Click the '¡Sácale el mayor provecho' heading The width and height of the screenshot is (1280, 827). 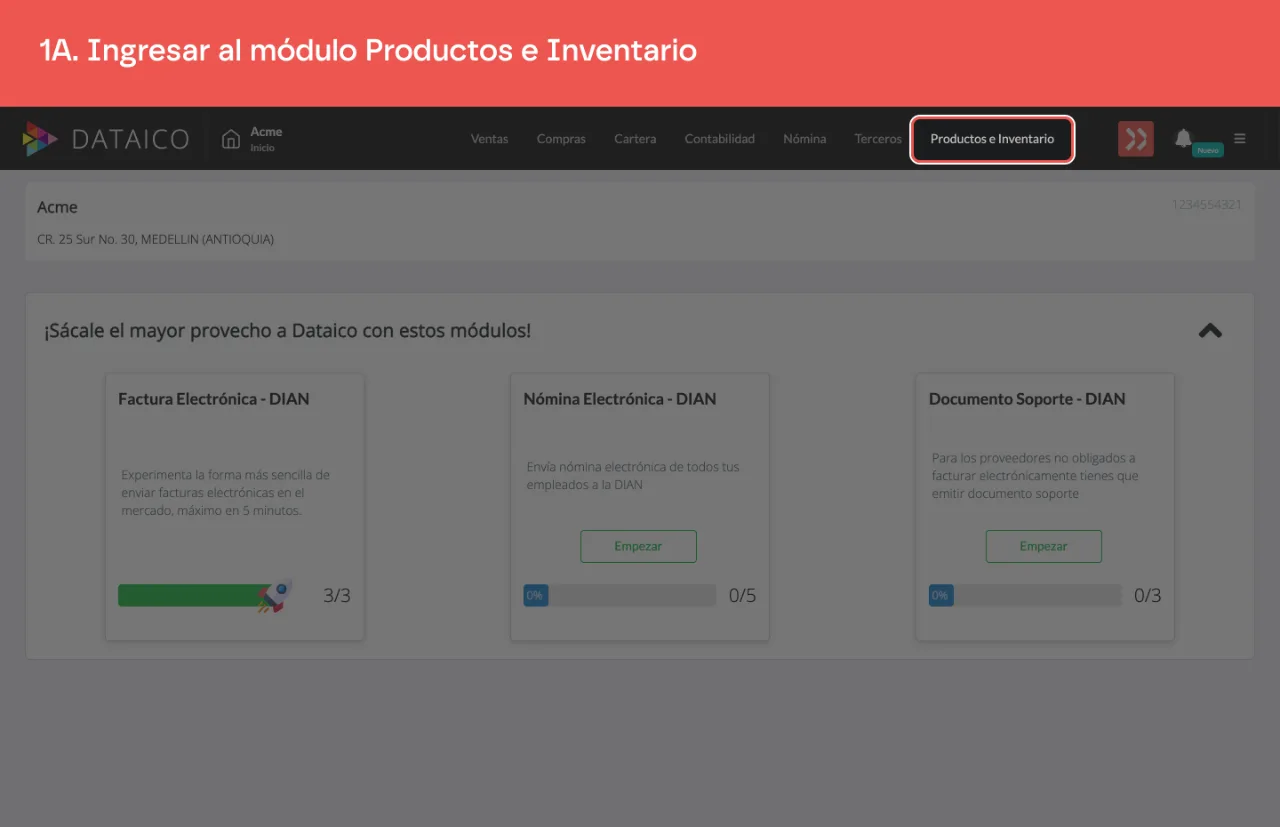pos(287,330)
